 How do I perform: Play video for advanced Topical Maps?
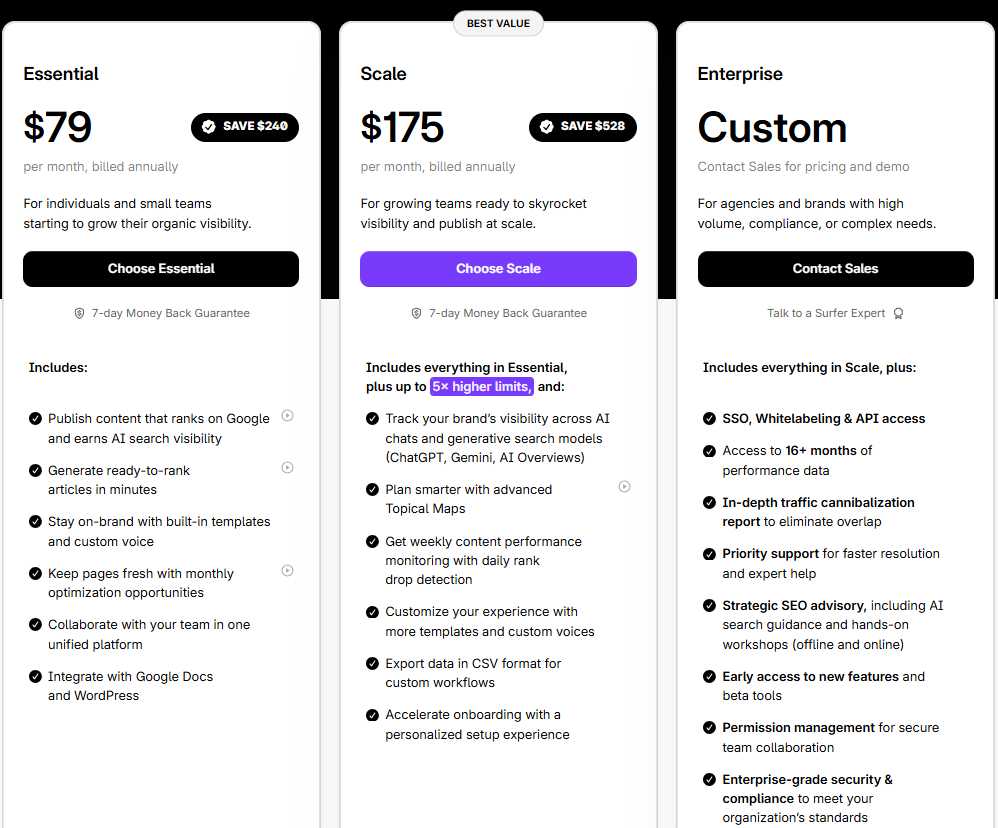(x=624, y=486)
